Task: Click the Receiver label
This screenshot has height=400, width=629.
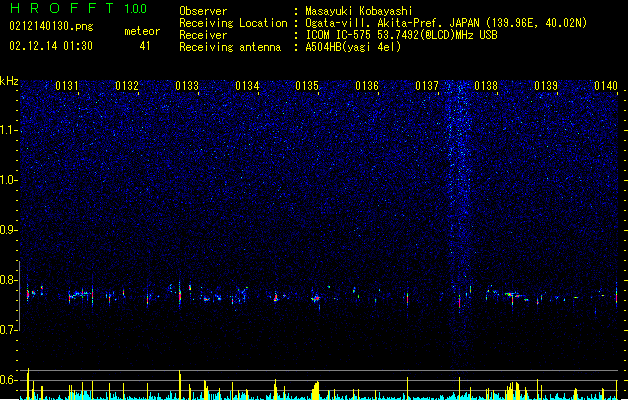Action: coord(203,35)
